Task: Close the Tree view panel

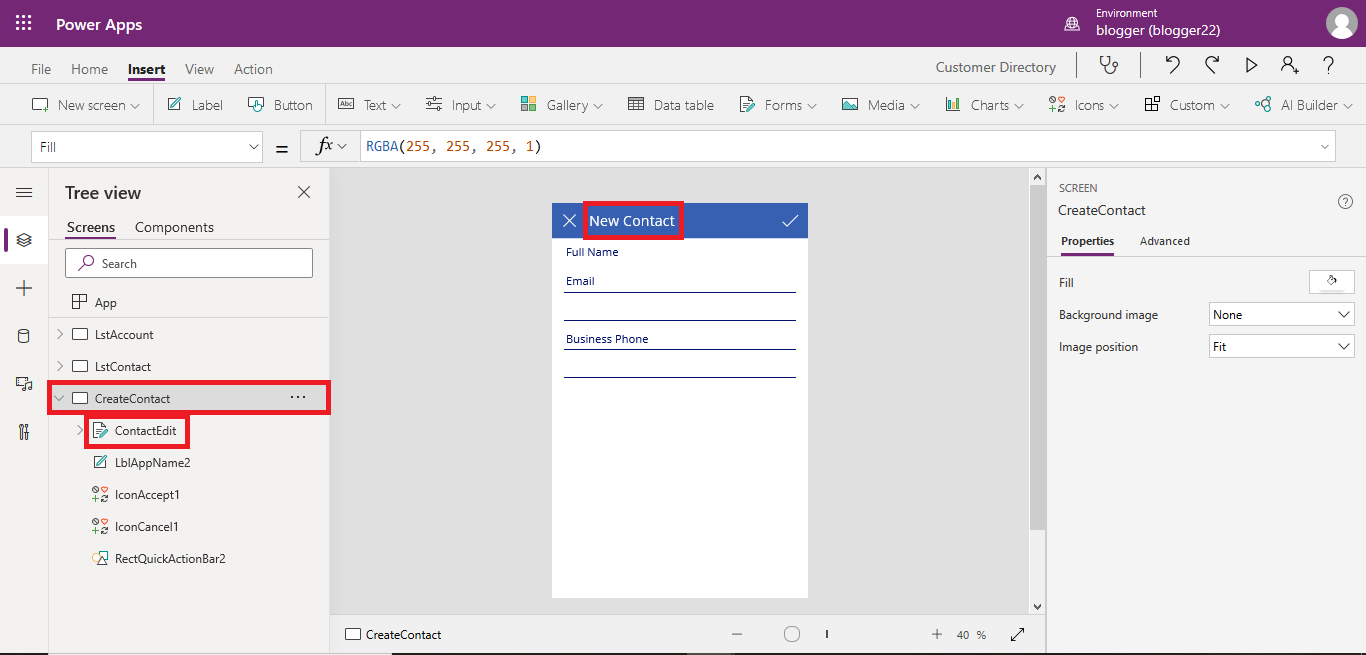Action: click(x=304, y=192)
